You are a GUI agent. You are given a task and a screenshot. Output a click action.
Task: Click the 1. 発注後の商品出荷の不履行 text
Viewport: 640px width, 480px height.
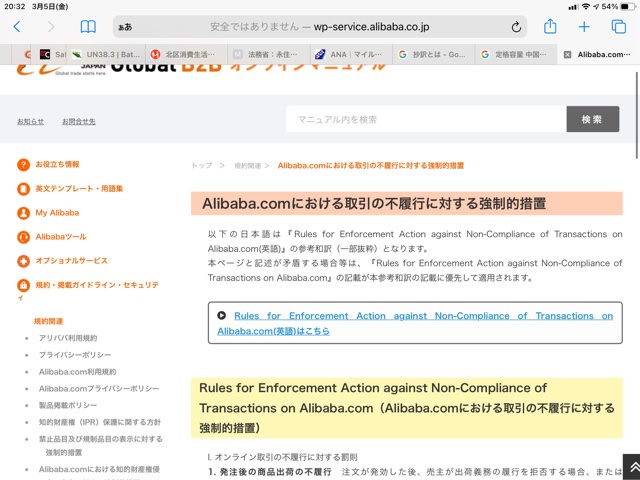(x=270, y=472)
